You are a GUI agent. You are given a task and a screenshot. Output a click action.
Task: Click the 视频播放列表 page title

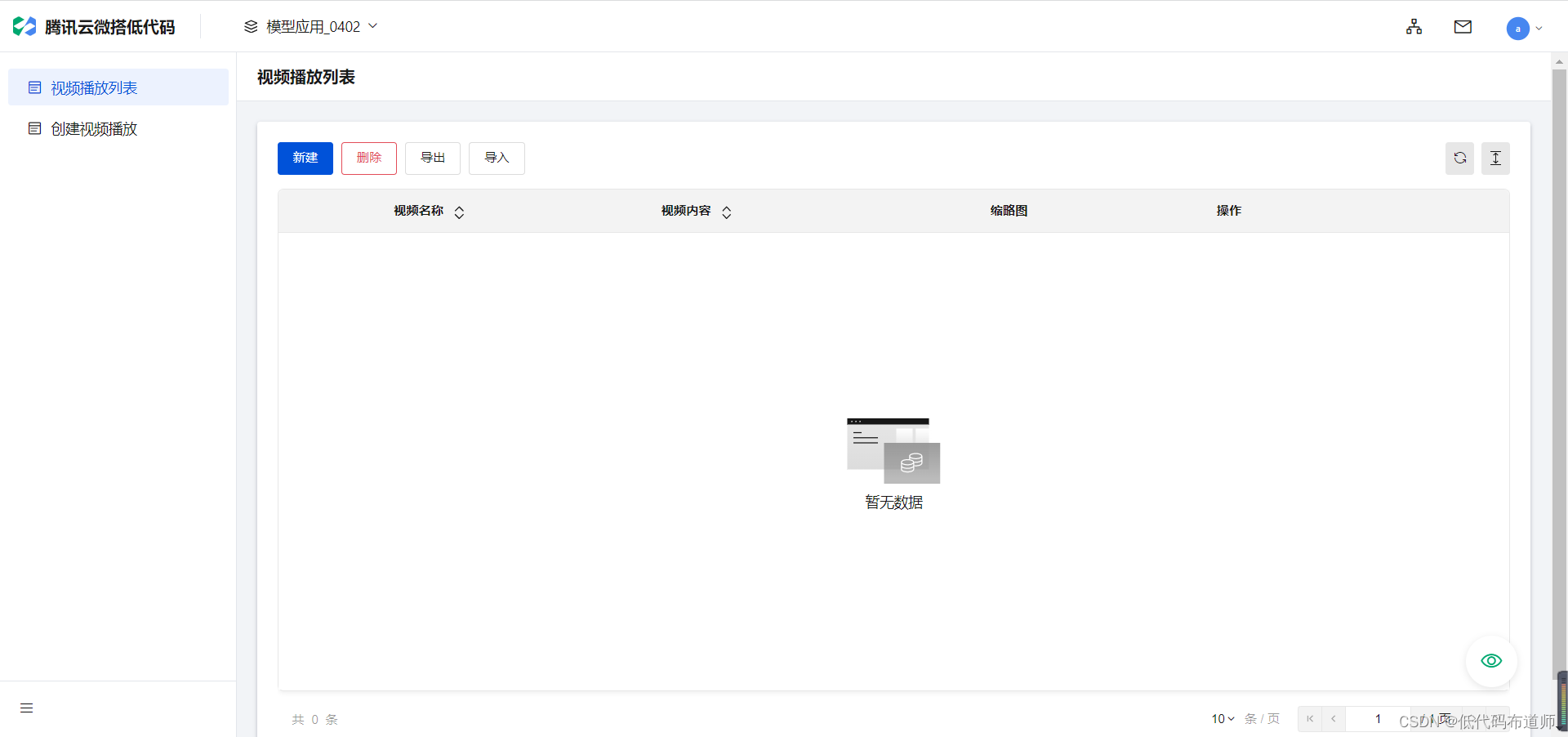306,77
